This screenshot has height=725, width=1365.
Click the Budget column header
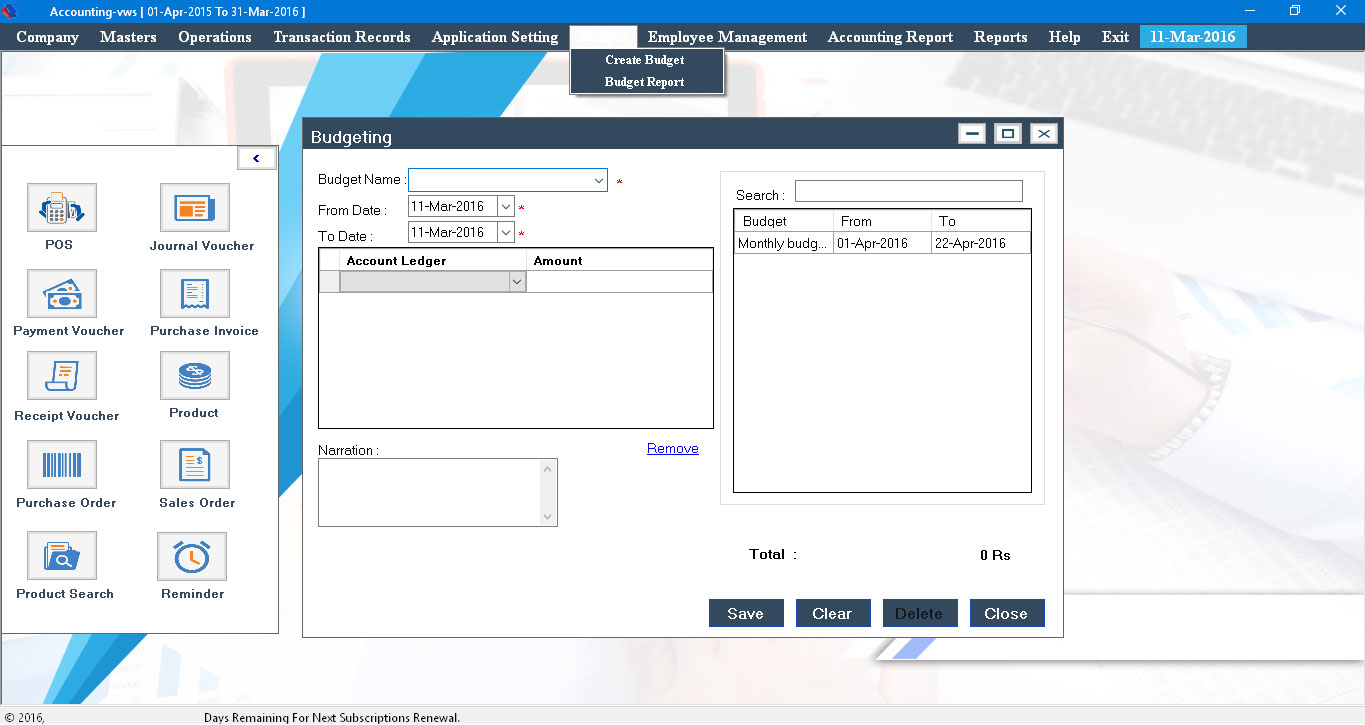point(784,221)
